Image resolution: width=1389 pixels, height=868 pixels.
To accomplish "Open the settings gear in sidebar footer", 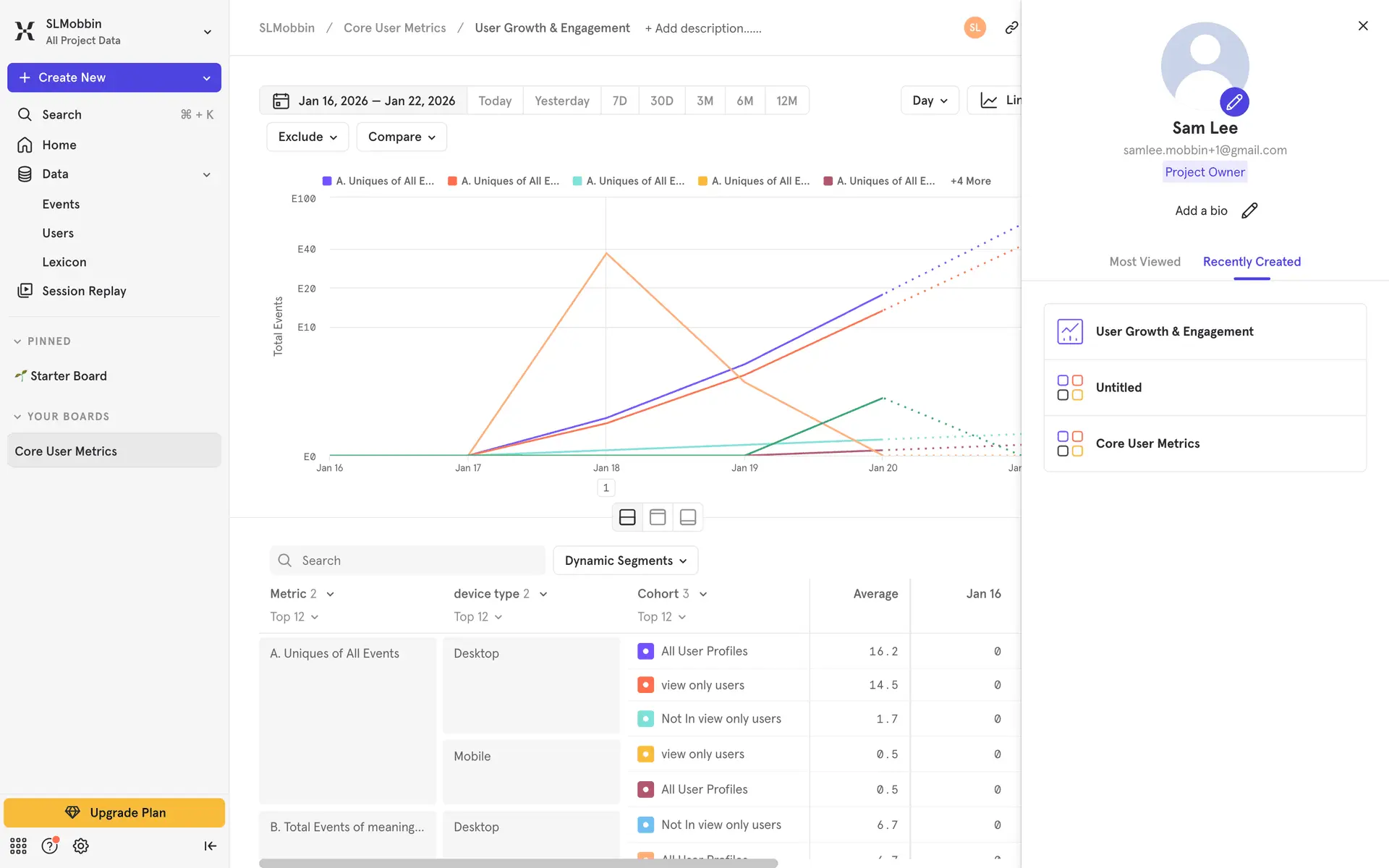I will [x=81, y=846].
